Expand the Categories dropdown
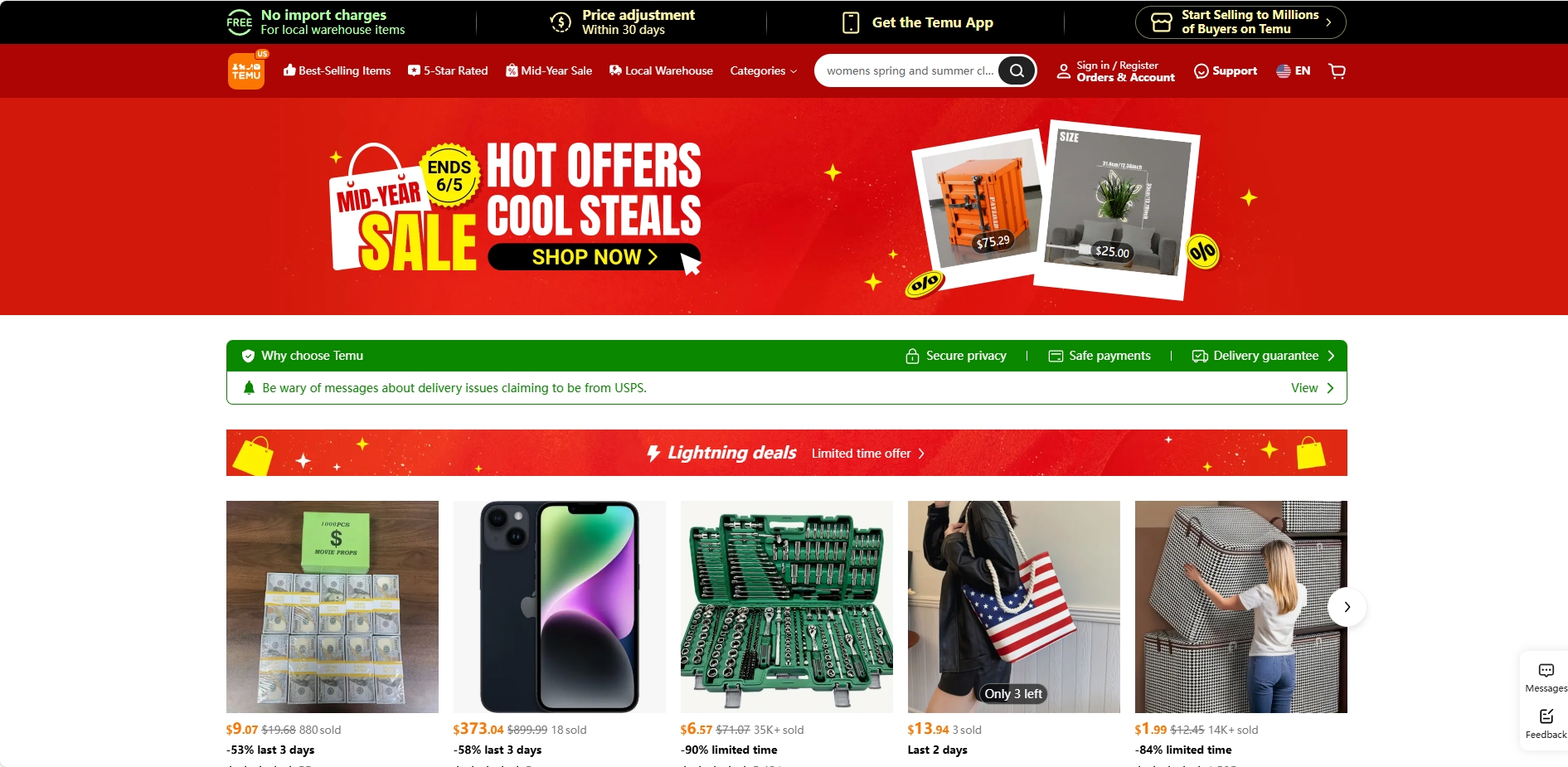 coord(763,71)
